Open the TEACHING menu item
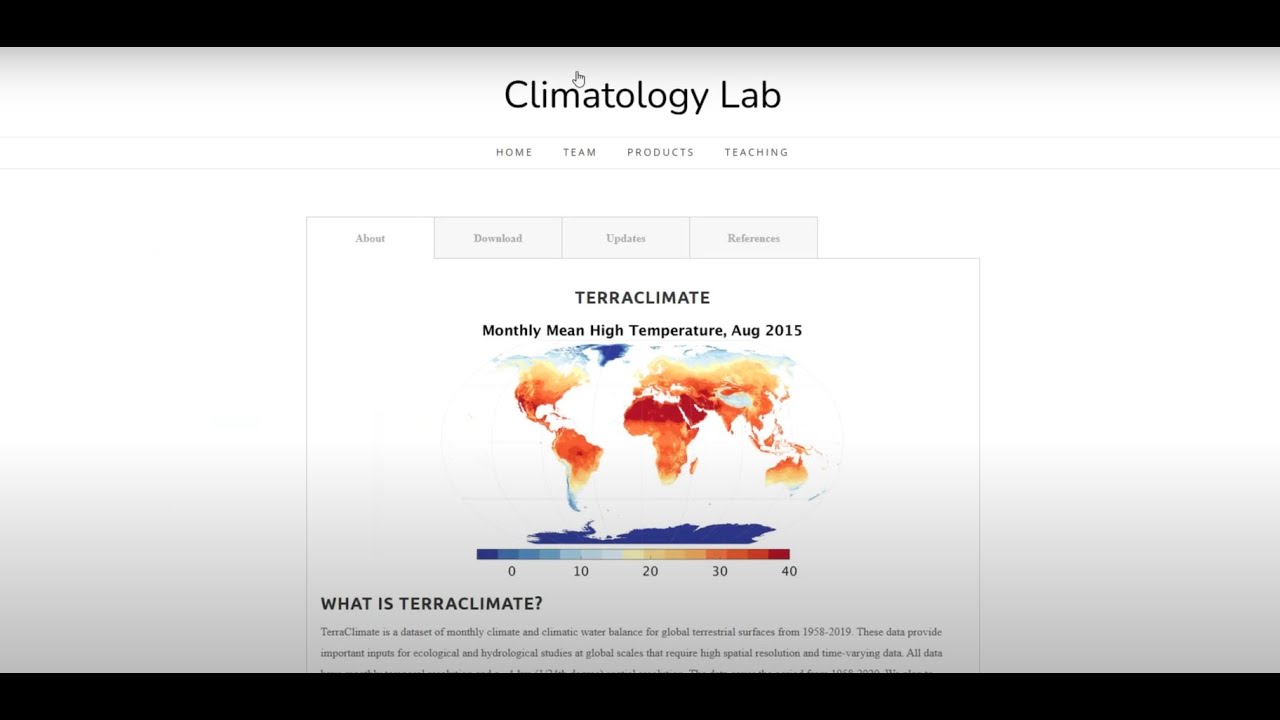 [757, 152]
